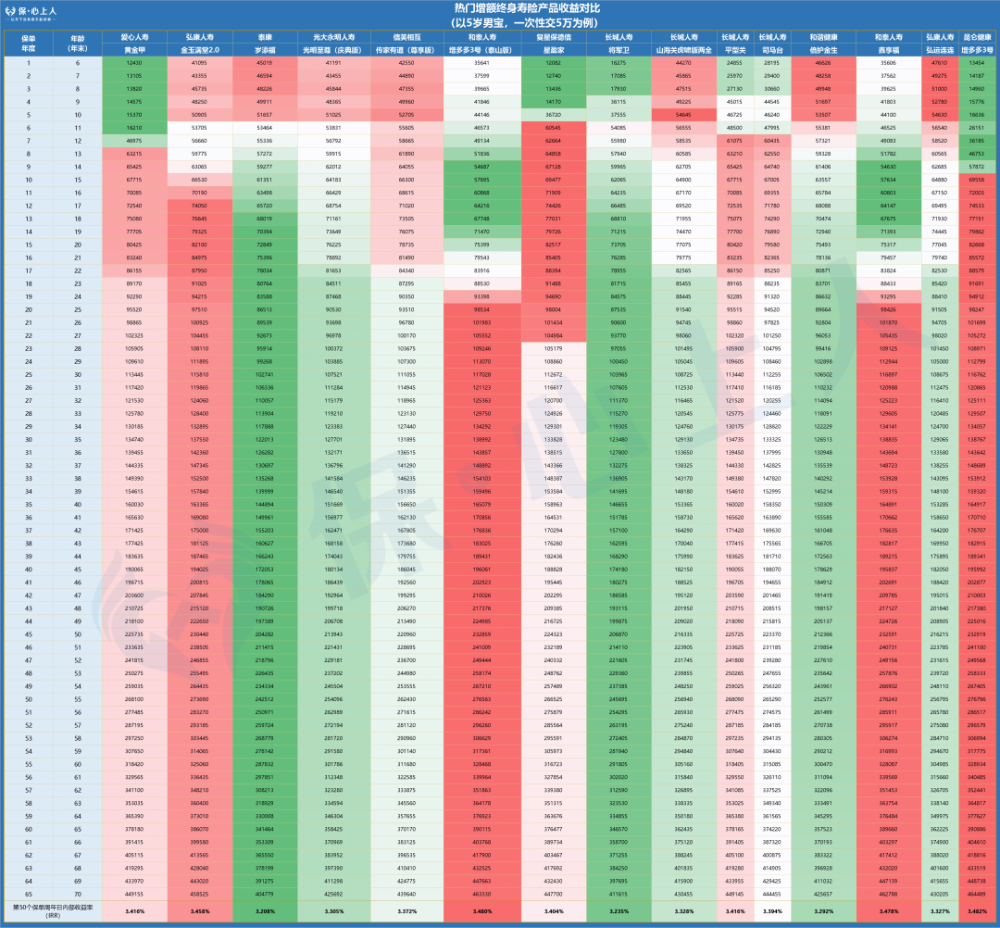Screen dimensions: 1000x928
Task: Click the 保·心上人 logo in the header
Action: coord(32,14)
